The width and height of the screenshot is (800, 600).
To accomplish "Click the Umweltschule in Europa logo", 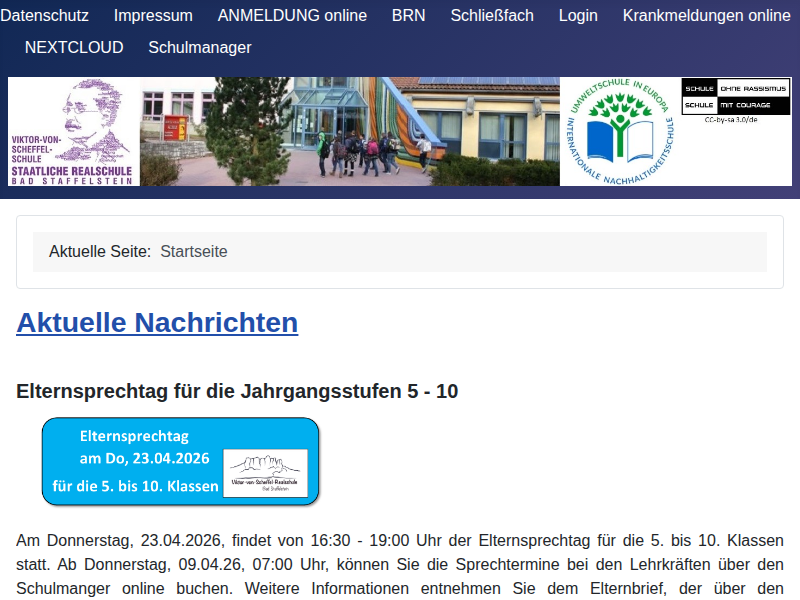I will (x=620, y=132).
